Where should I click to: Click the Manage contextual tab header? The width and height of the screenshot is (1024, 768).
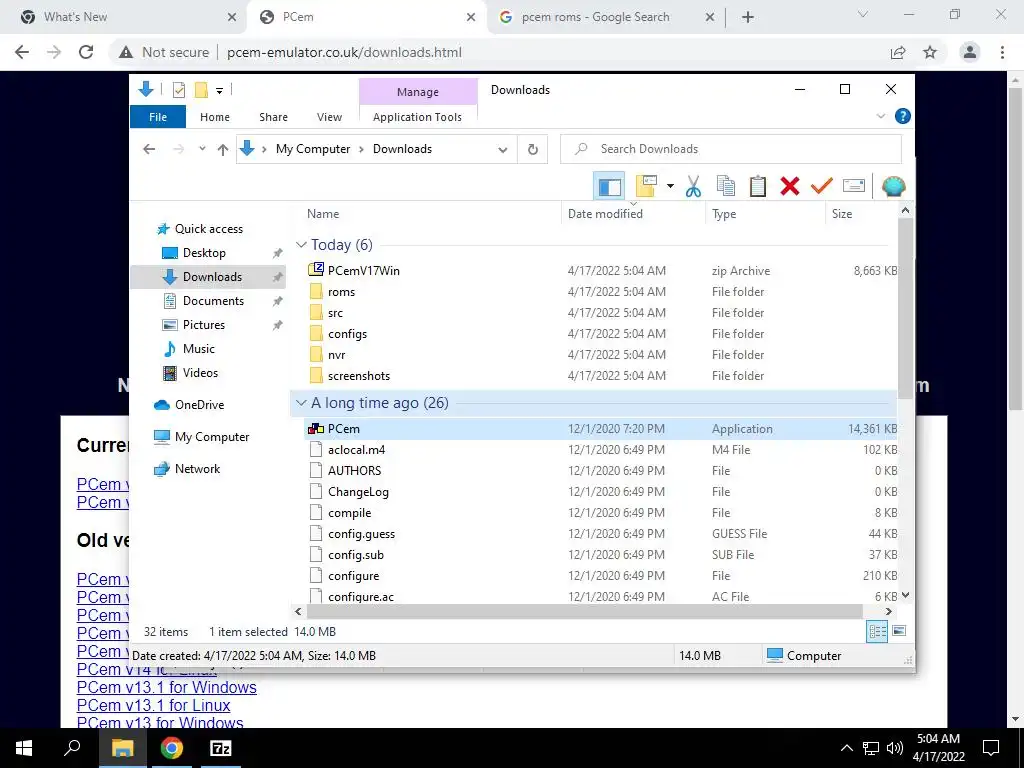418,92
